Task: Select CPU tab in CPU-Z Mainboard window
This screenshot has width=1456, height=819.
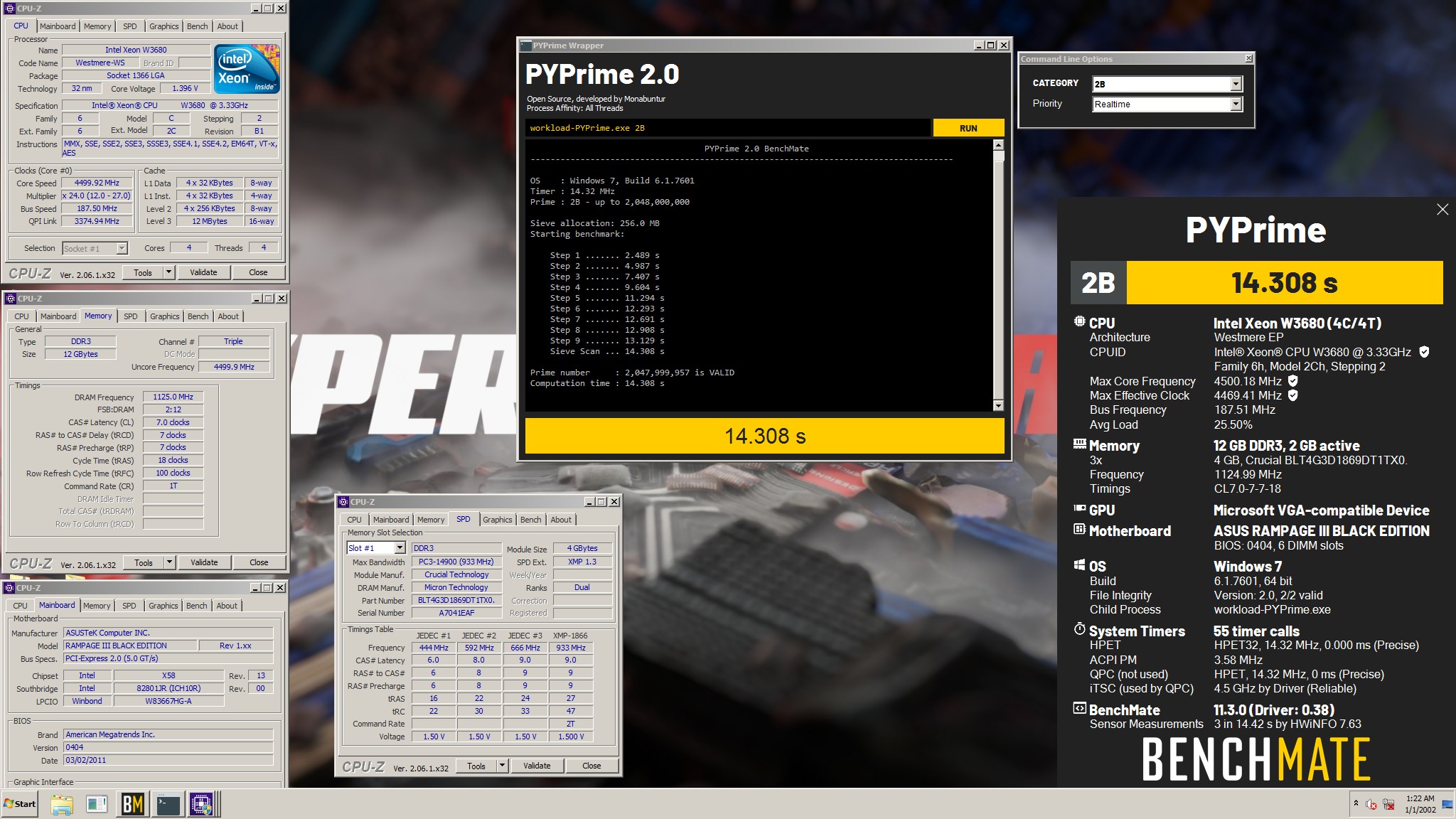Action: click(x=21, y=606)
